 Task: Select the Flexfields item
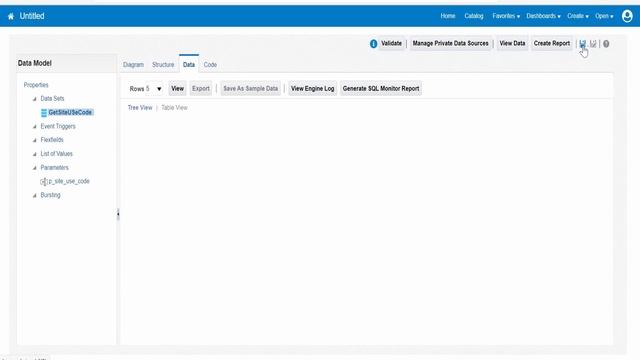click(x=52, y=140)
